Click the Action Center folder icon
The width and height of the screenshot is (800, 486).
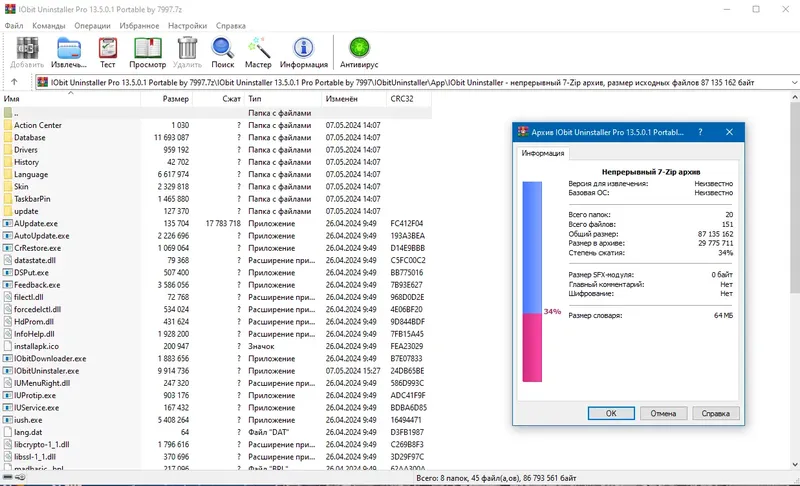(8, 125)
